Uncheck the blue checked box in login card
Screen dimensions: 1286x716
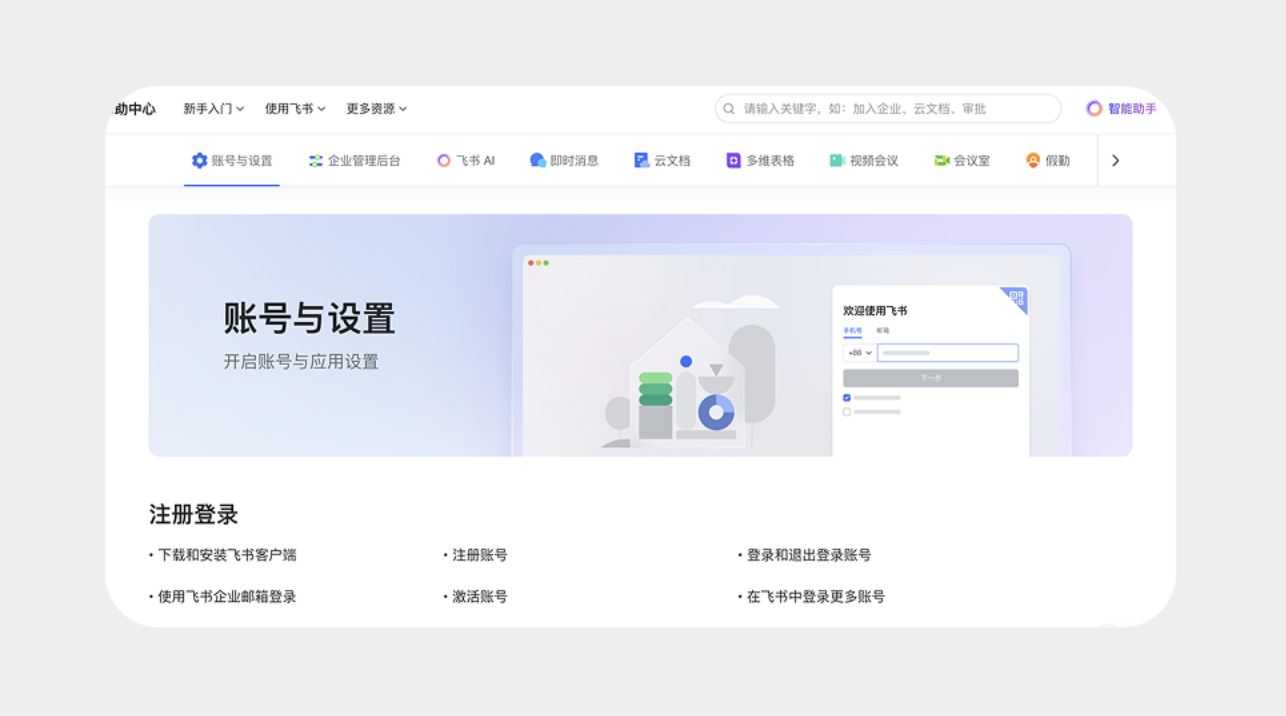click(x=847, y=398)
